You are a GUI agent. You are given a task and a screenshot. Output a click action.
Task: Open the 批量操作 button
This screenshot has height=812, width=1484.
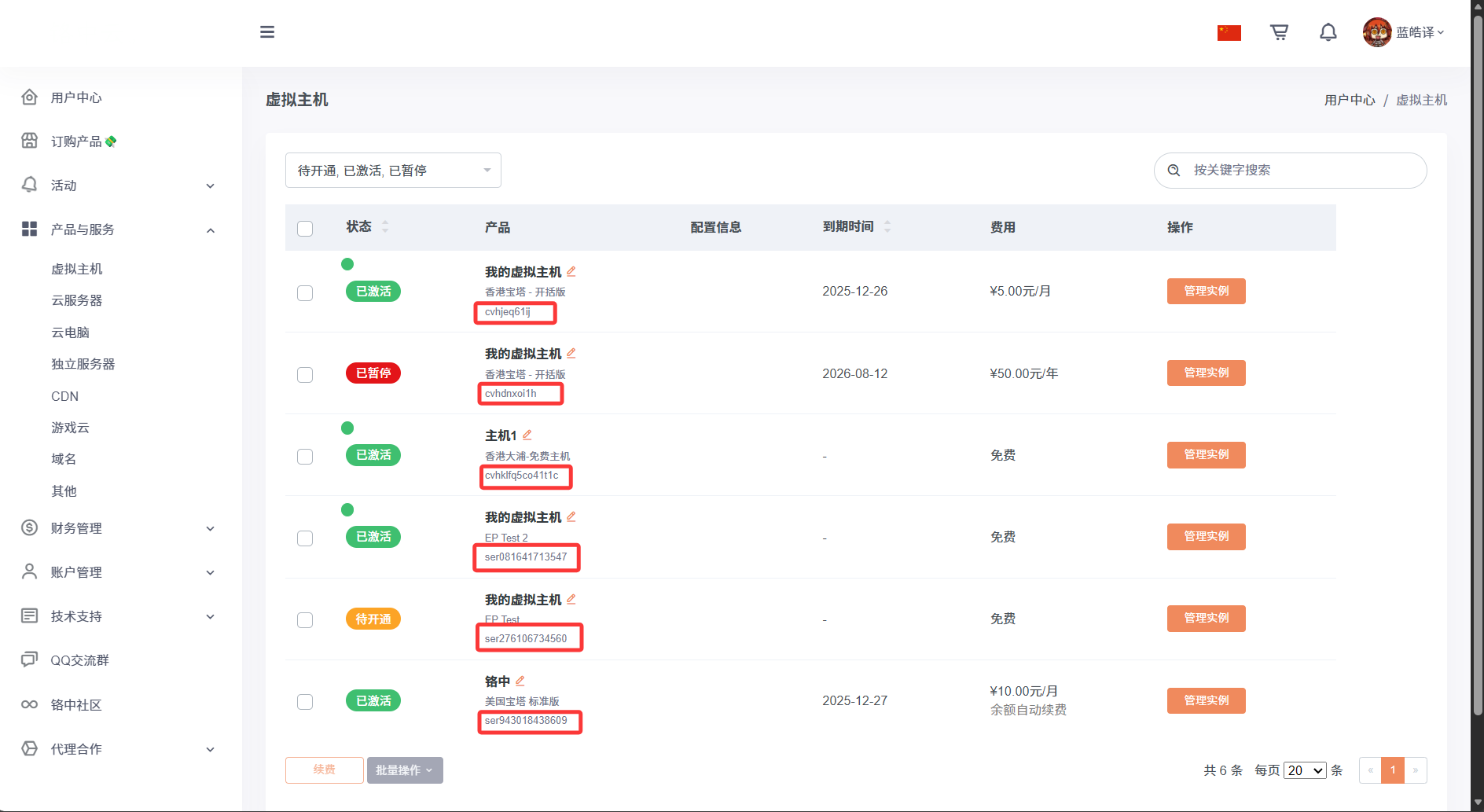405,770
